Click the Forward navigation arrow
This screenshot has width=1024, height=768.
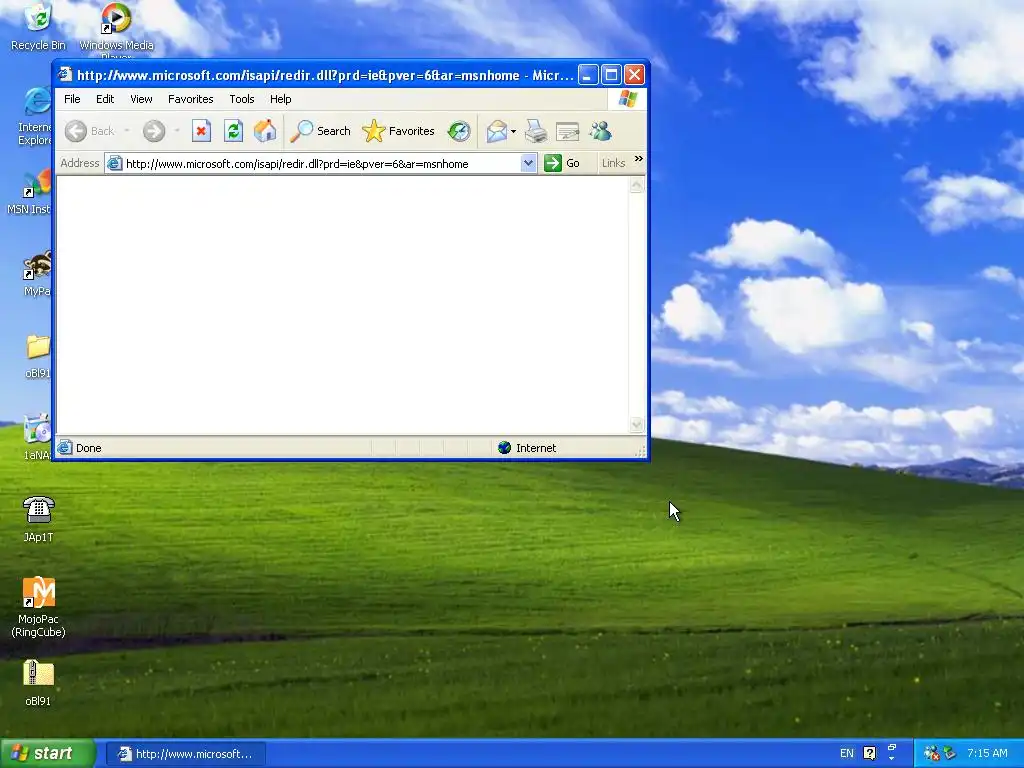154,131
